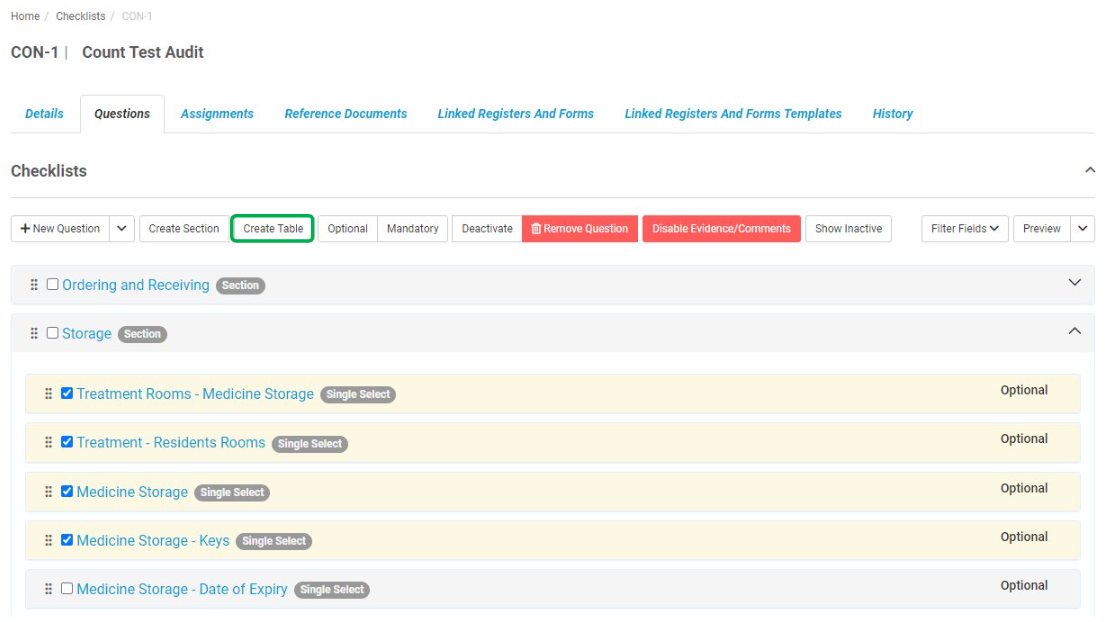Expand the Ordering and Receiving section
Image resolution: width=1108 pixels, height=622 pixels.
(1075, 284)
